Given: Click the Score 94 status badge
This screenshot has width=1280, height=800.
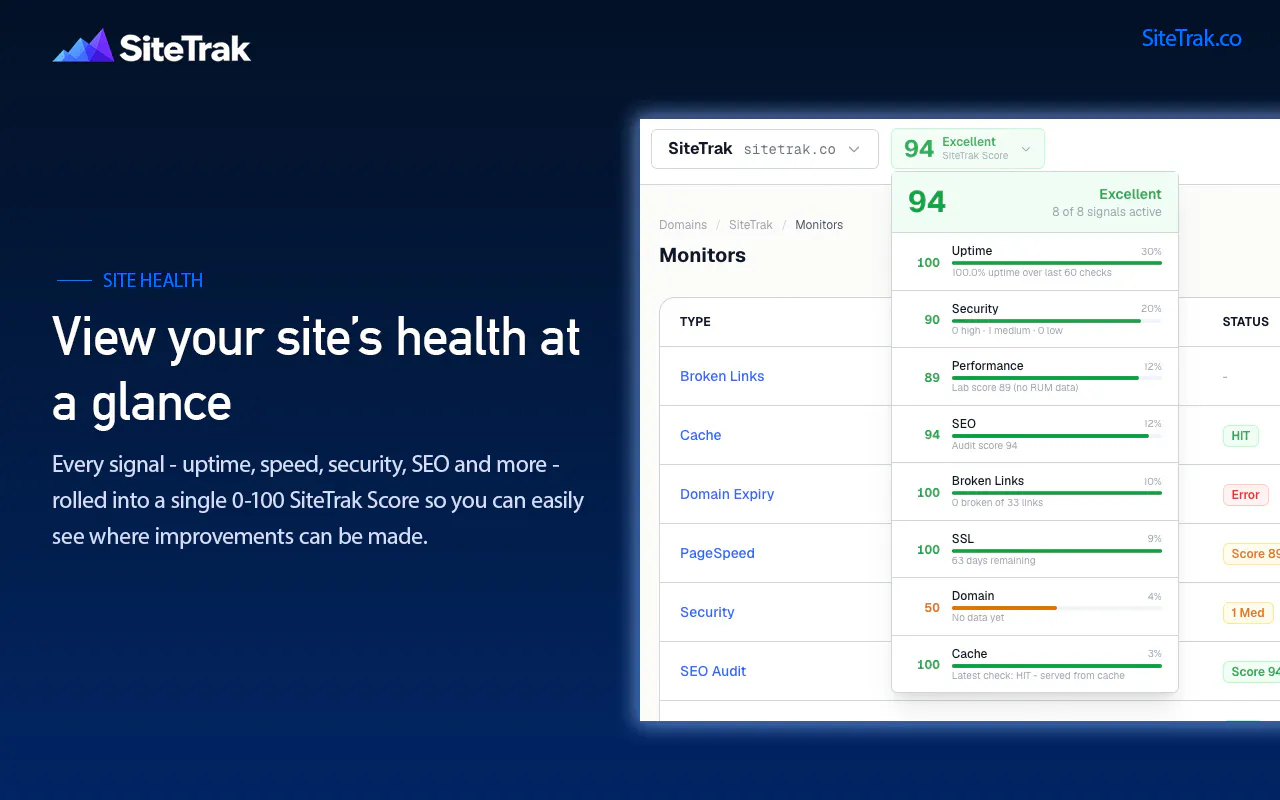Looking at the screenshot, I should pyautogui.click(x=1252, y=672).
